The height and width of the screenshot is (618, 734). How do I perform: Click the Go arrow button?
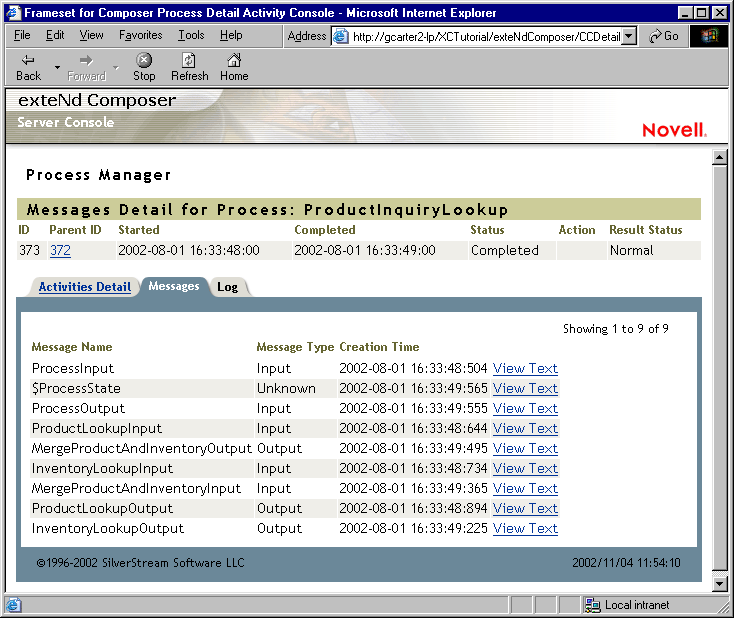664,36
